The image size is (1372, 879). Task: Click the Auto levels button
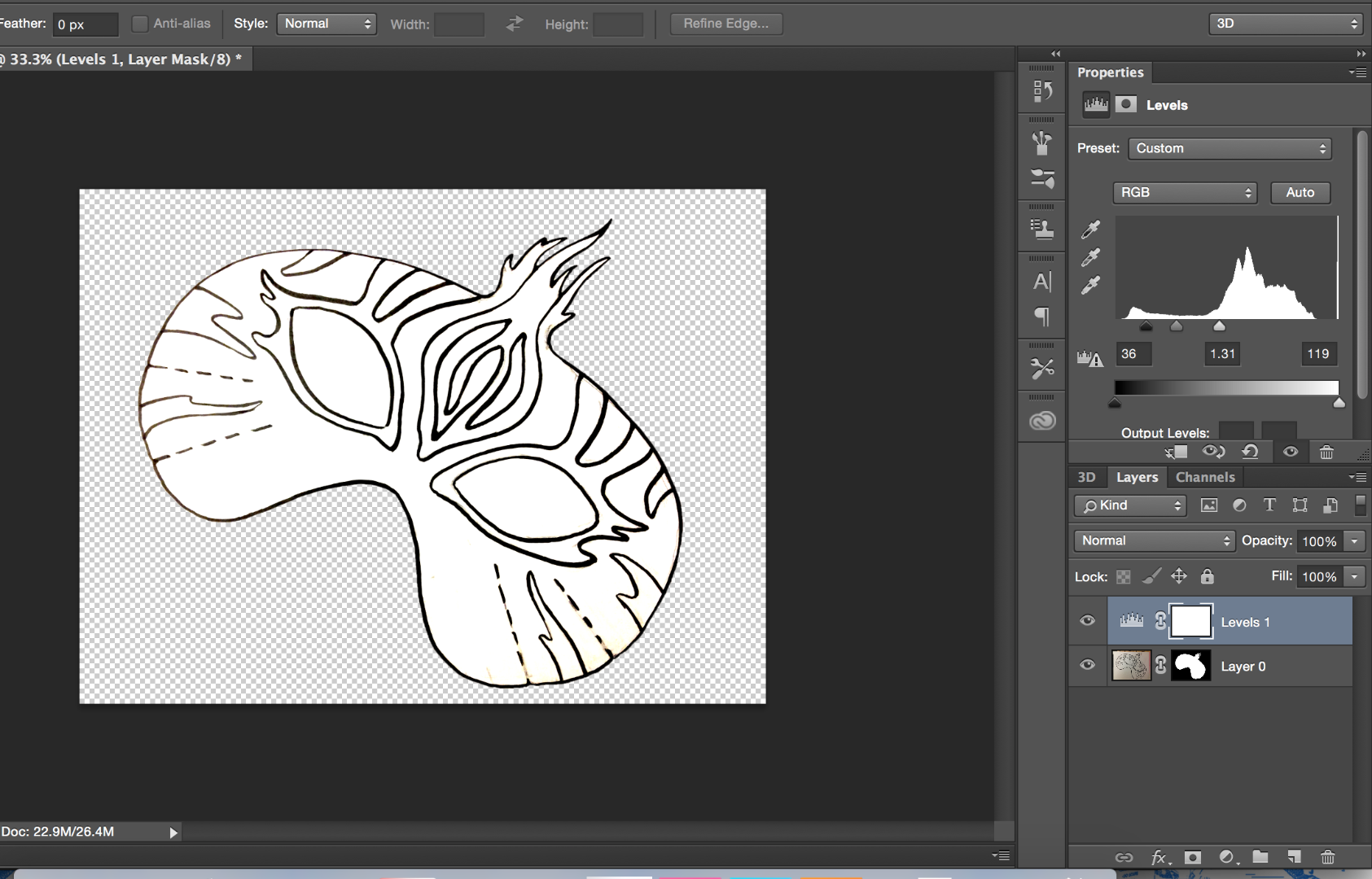1299,192
